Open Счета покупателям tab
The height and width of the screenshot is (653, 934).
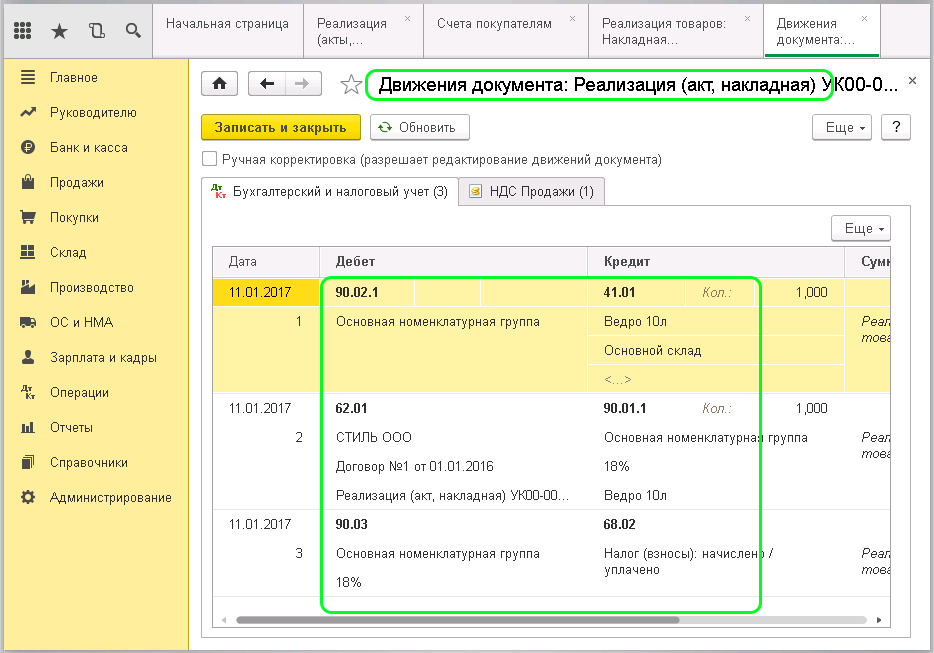coord(494,23)
